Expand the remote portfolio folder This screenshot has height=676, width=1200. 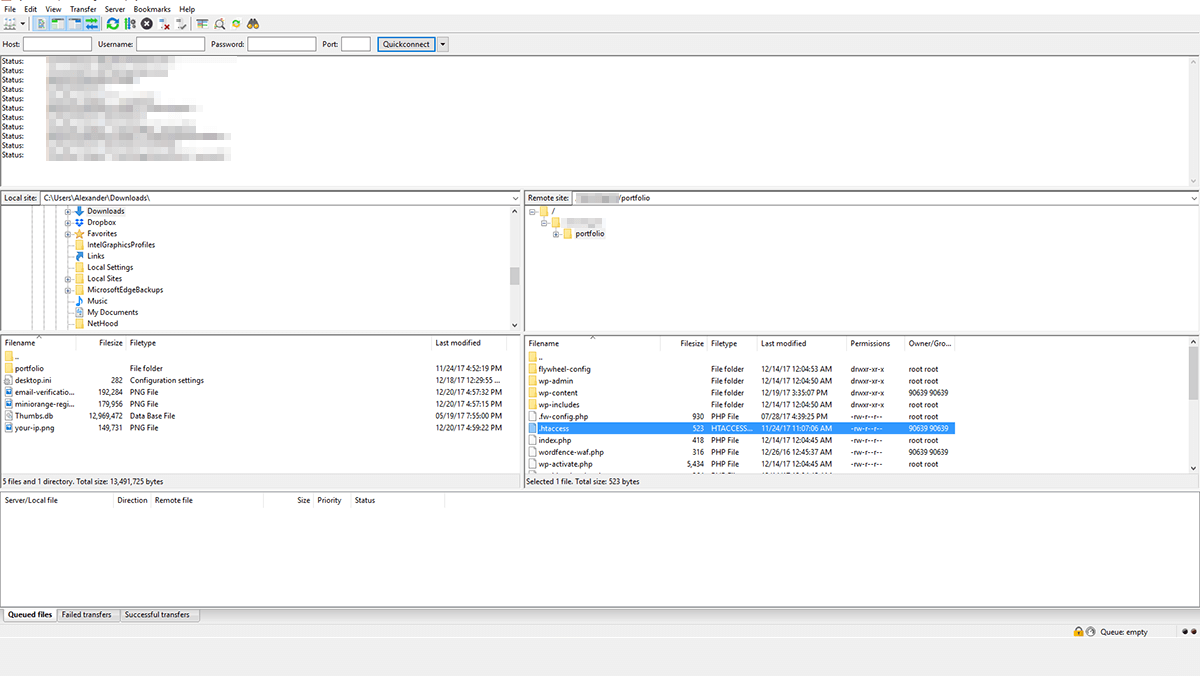[x=556, y=234]
